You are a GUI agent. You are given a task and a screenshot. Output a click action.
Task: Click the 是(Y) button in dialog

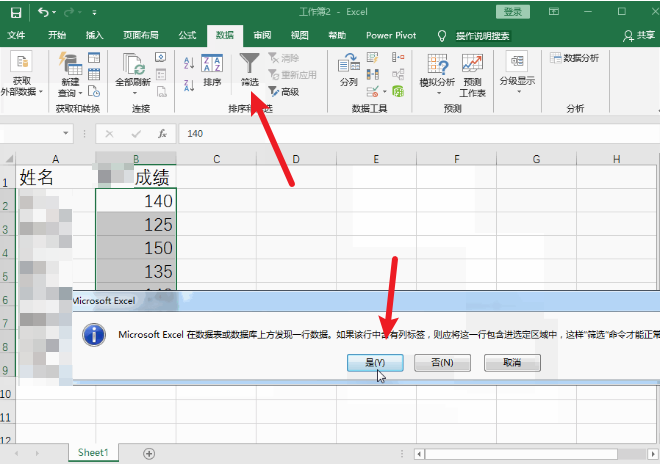click(x=375, y=363)
